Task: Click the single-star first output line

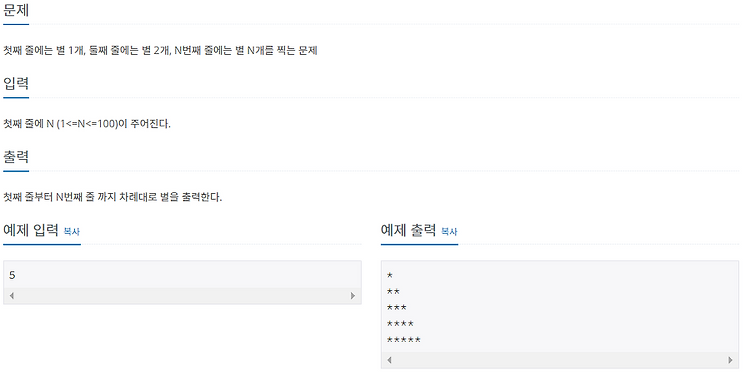Action: point(390,276)
